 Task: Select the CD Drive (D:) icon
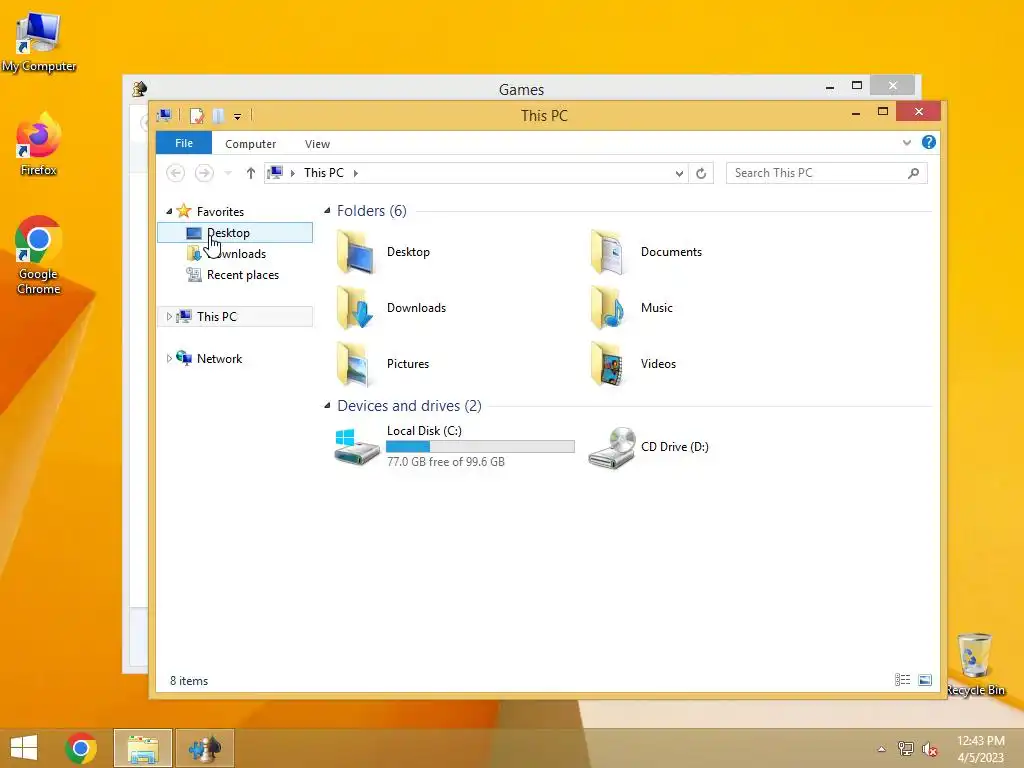click(x=611, y=447)
